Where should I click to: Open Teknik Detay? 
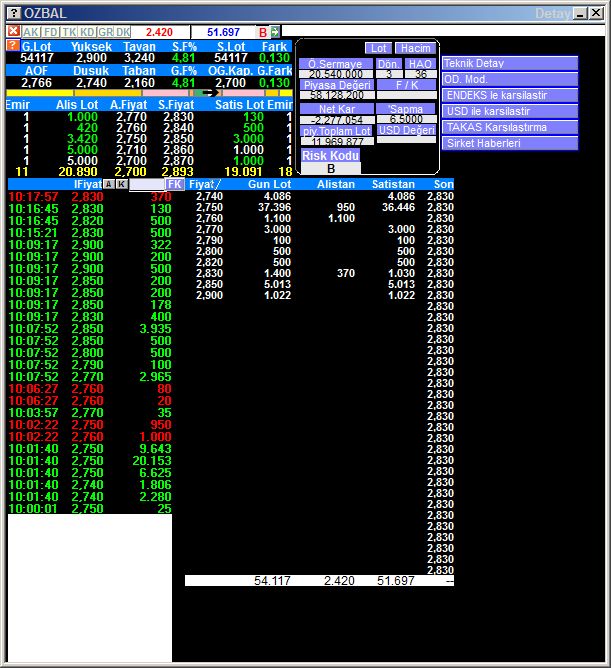pyautogui.click(x=510, y=63)
